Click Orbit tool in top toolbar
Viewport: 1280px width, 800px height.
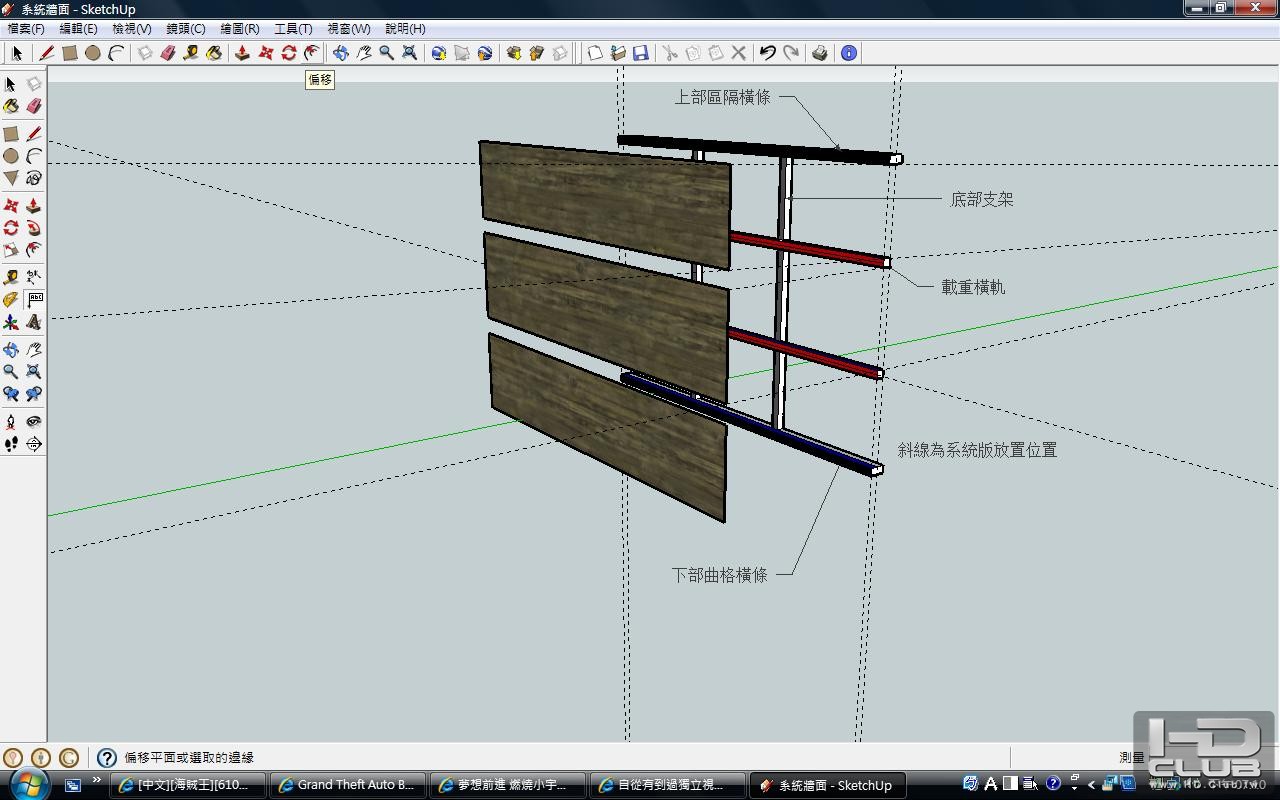pos(341,53)
